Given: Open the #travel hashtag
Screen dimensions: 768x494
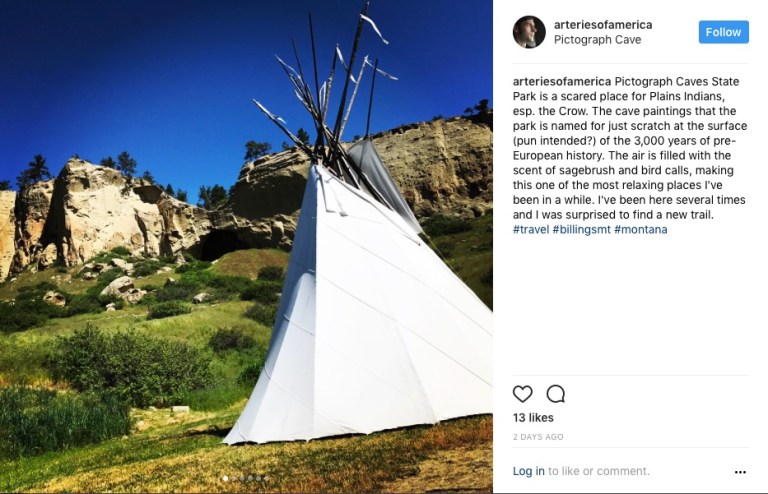Looking at the screenshot, I should point(530,230).
